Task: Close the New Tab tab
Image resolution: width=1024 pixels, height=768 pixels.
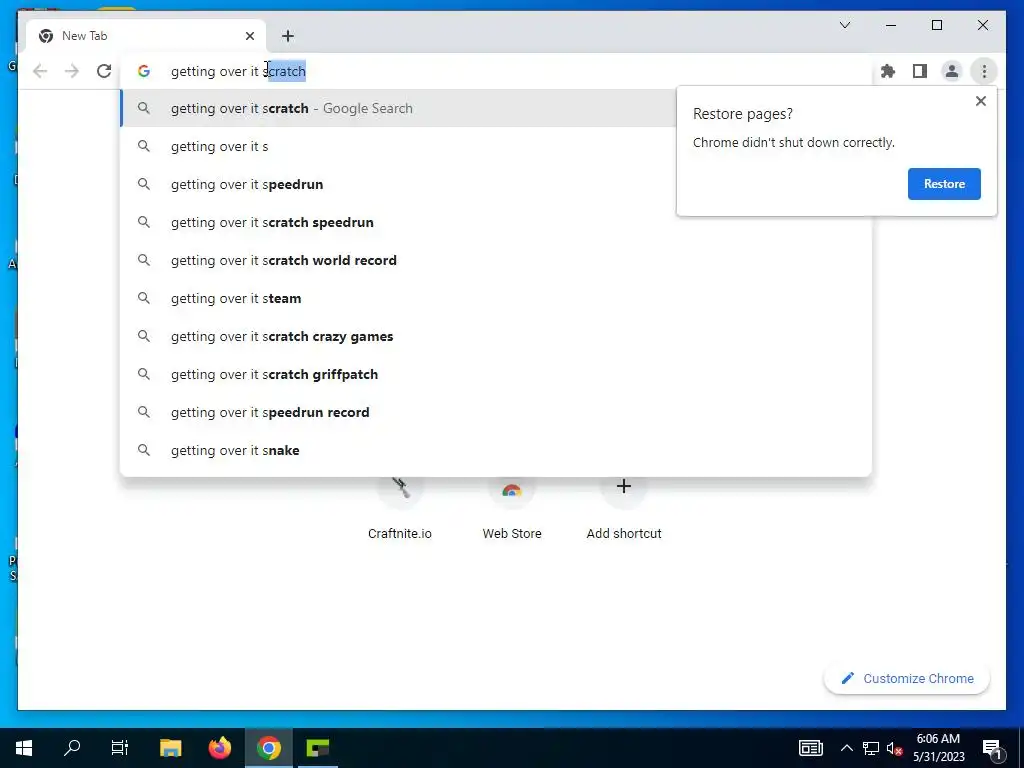Action: (x=249, y=36)
